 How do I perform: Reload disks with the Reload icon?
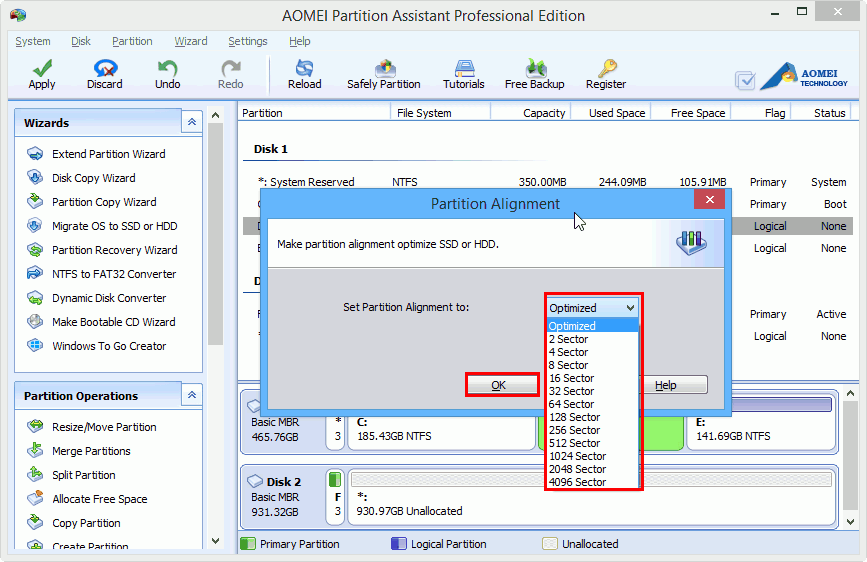[305, 74]
